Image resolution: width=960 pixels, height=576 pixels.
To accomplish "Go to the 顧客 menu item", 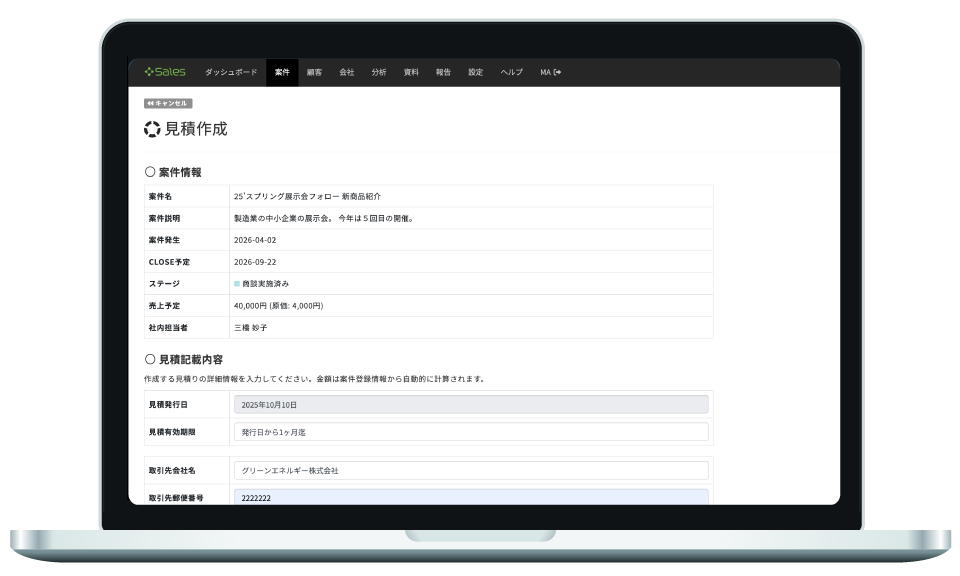I will [314, 72].
